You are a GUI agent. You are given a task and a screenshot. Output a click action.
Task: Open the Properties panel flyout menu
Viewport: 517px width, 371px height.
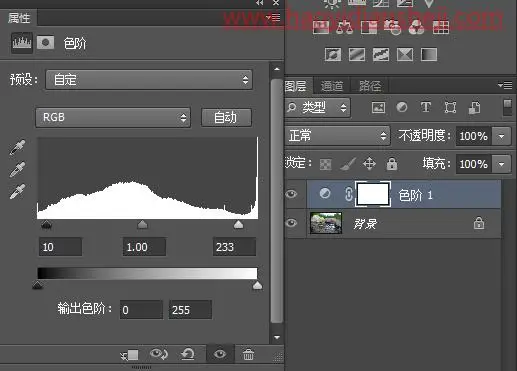pyautogui.click(x=273, y=17)
